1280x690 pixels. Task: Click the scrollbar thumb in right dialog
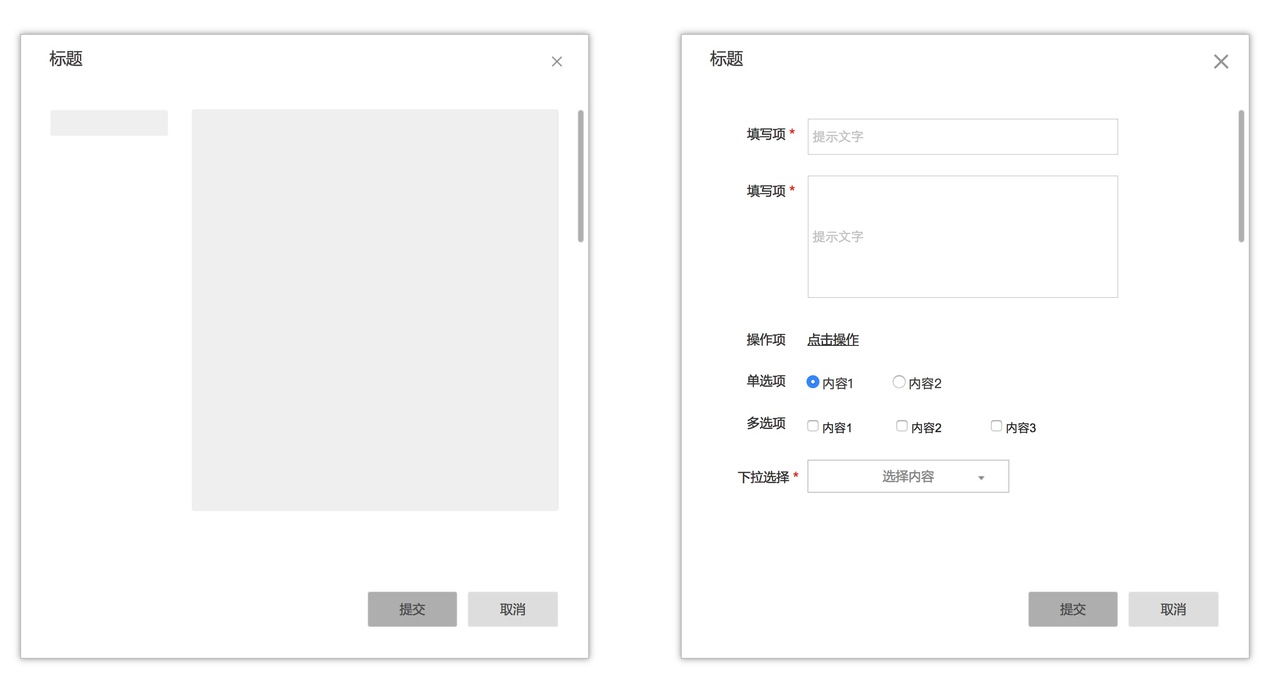[1241, 176]
